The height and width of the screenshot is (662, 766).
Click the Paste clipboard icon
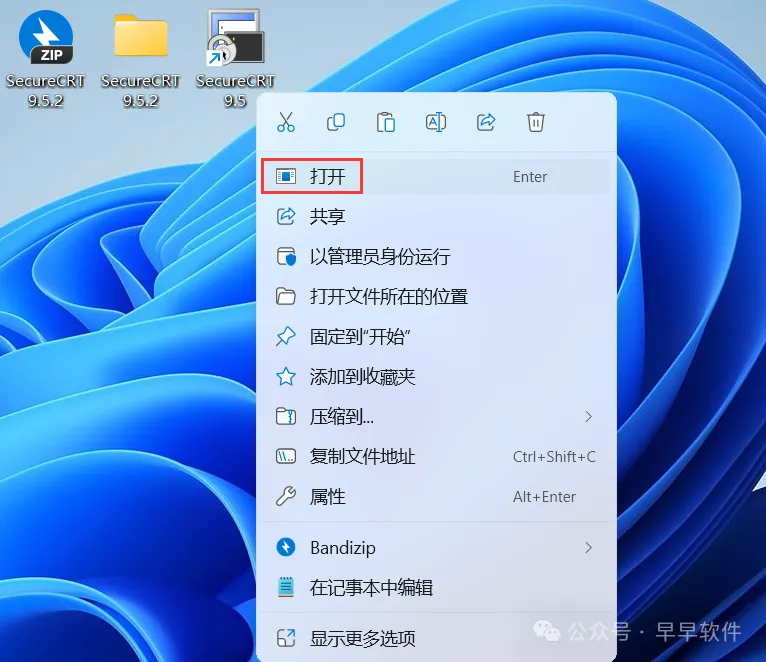click(x=386, y=122)
